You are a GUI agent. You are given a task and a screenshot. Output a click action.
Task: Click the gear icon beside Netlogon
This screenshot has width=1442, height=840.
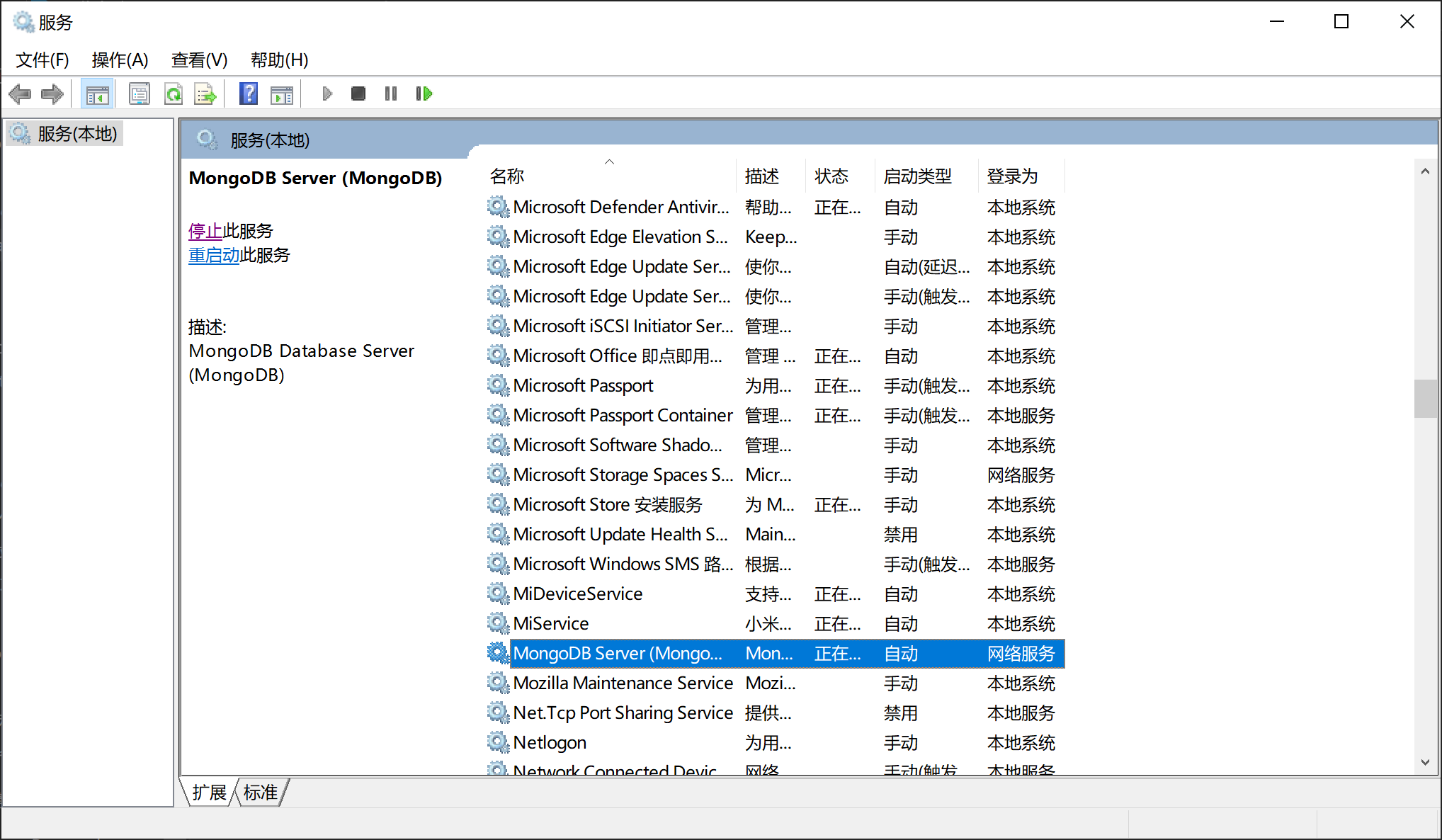(498, 742)
